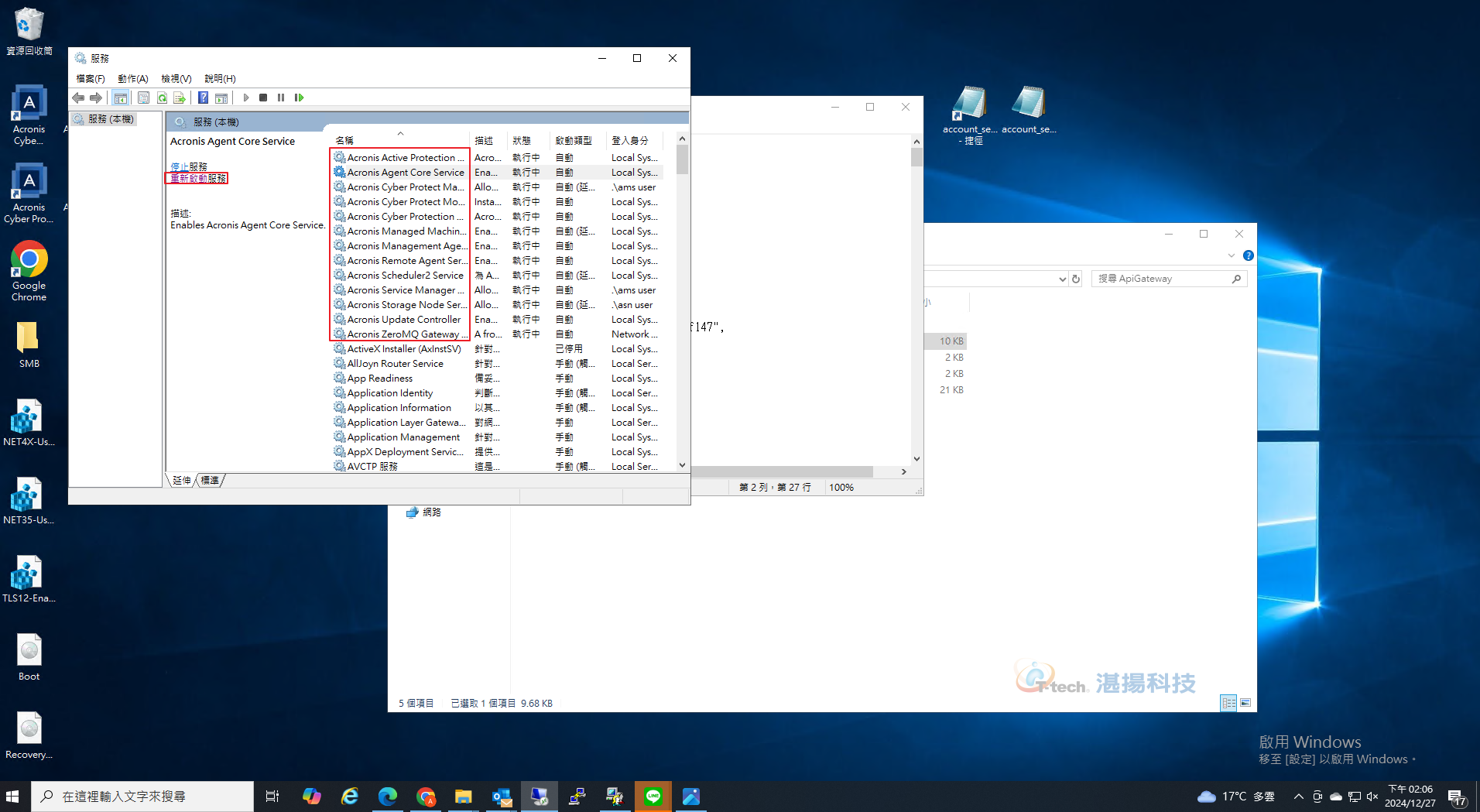Toggle show/hide console tree toolbar icon
1480x812 pixels.
[x=121, y=98]
